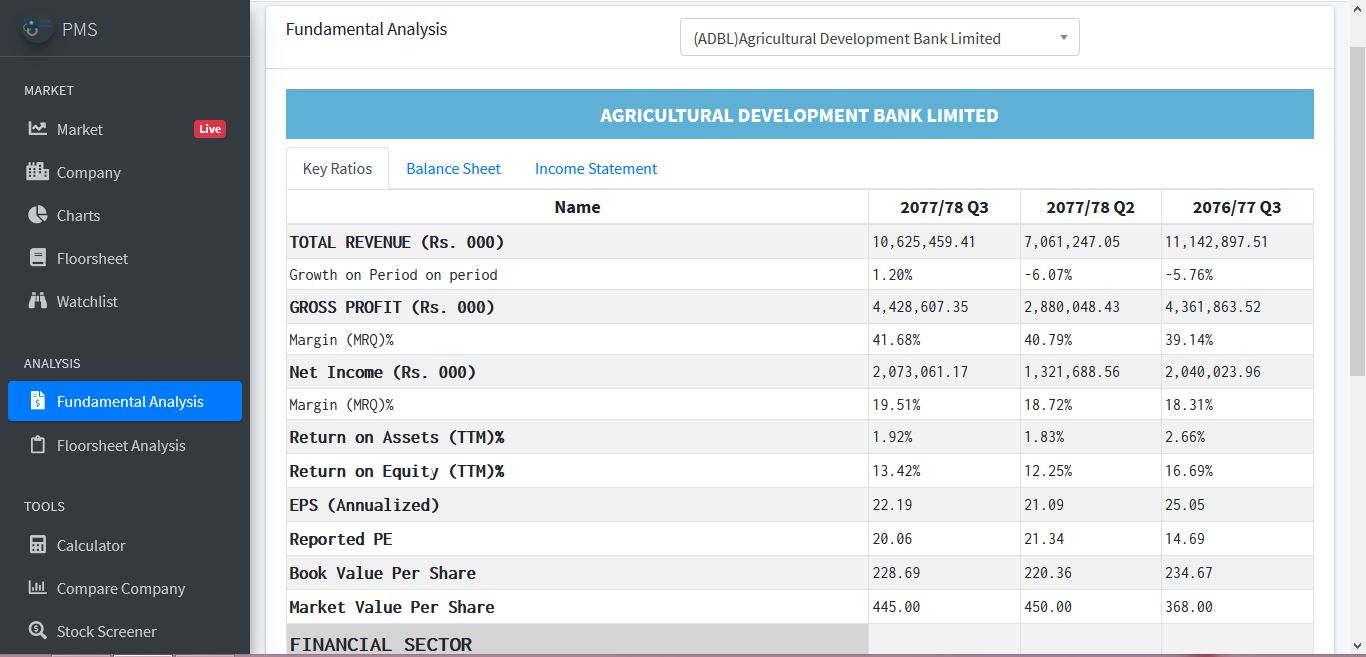1366x657 pixels.
Task: Click the Charts pie icon
Action: (38, 215)
